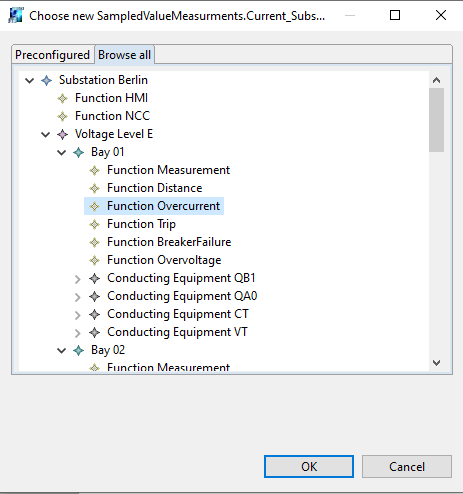
Task: Collapse the Substation Berlin tree node
Action: click(x=30, y=81)
